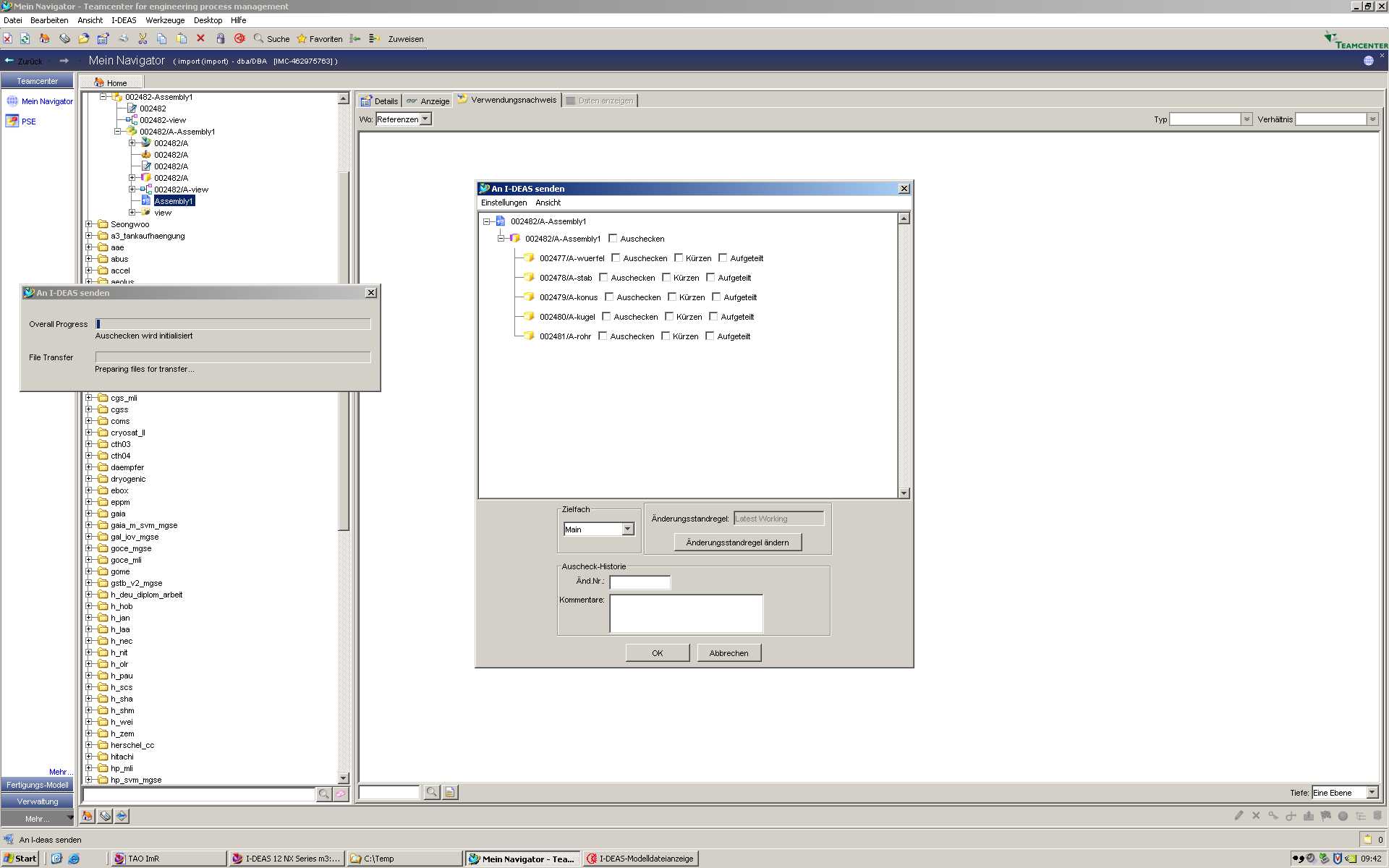Click the blue arrow icon in bottom-left toolbar
This screenshot has height=868, width=1389.
pos(122,816)
